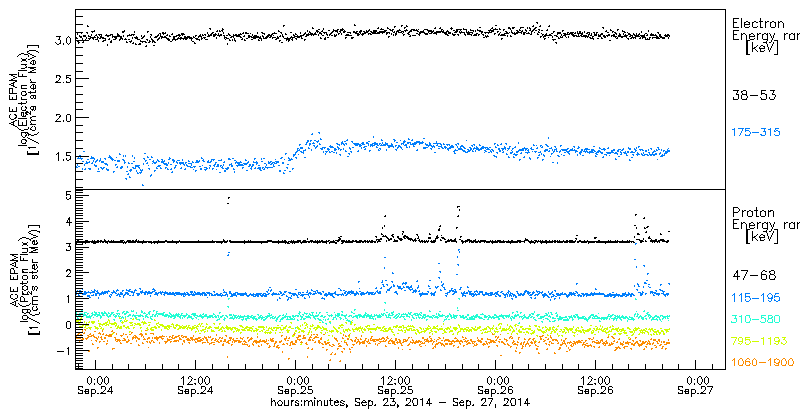The width and height of the screenshot is (800, 410).
Task: Click the 12:00 Sep.25 time axis label
Action: point(396,386)
